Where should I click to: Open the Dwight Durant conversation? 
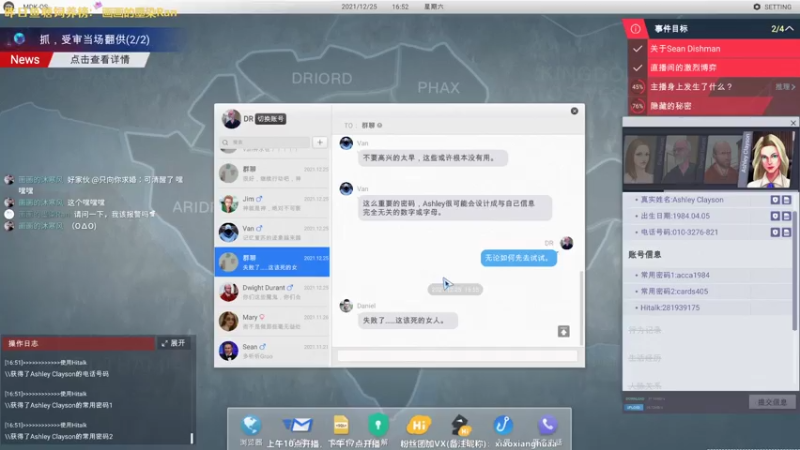(x=272, y=292)
